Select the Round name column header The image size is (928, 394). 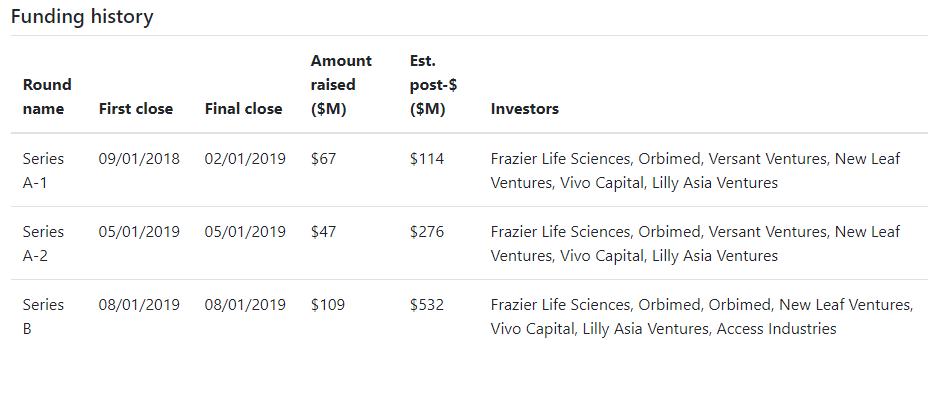click(x=47, y=97)
